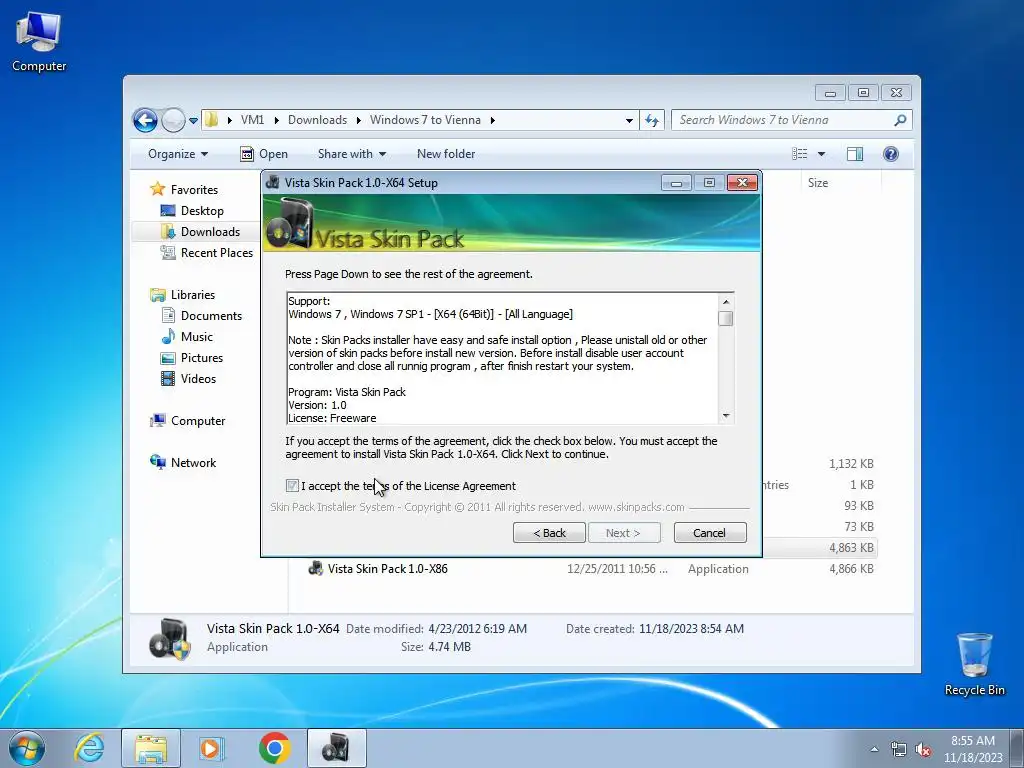The image size is (1024, 768).
Task: Accept the License Agreement checkbox
Action: 292,485
